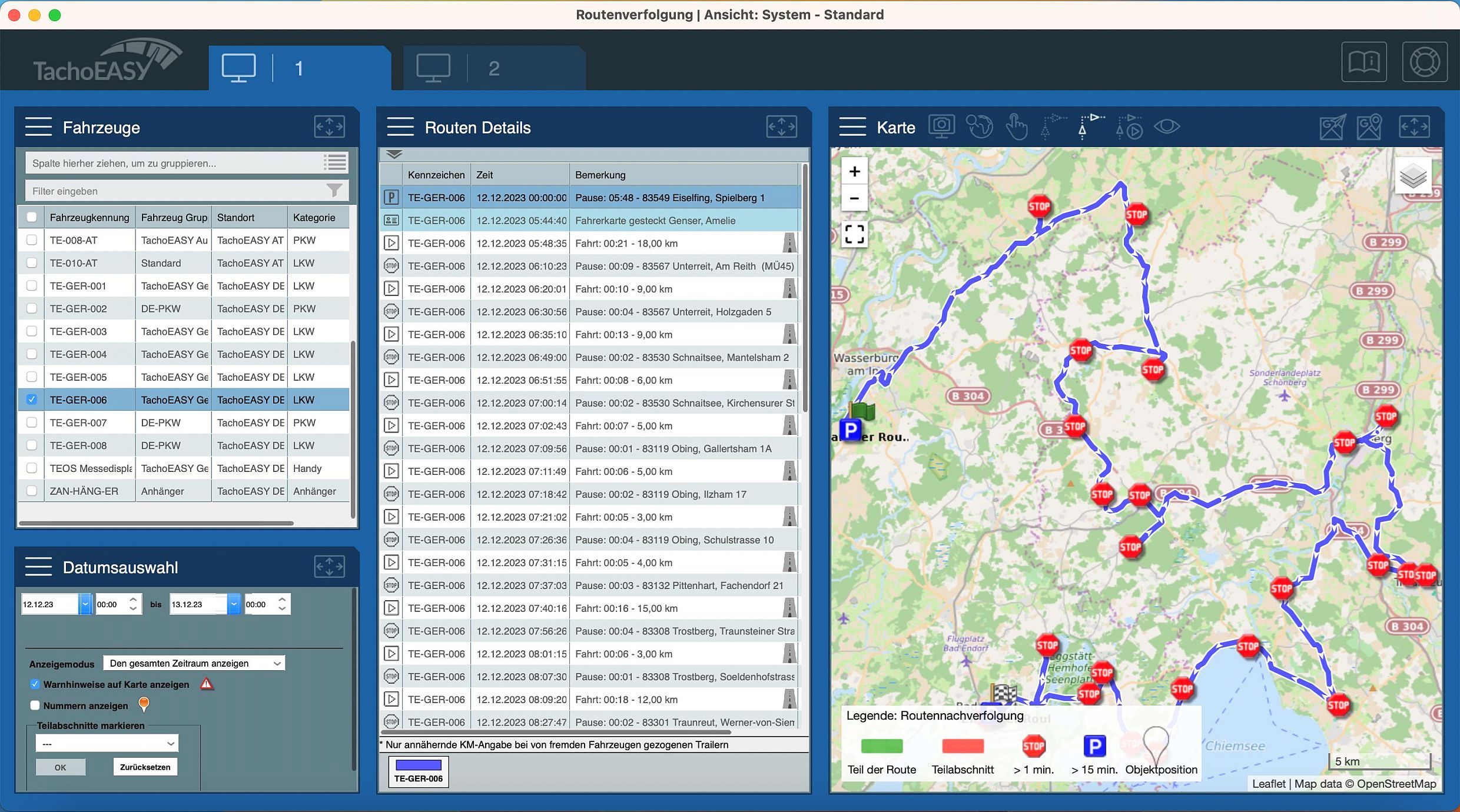
Task: Open the handbook book icon top right
Action: (1363, 62)
